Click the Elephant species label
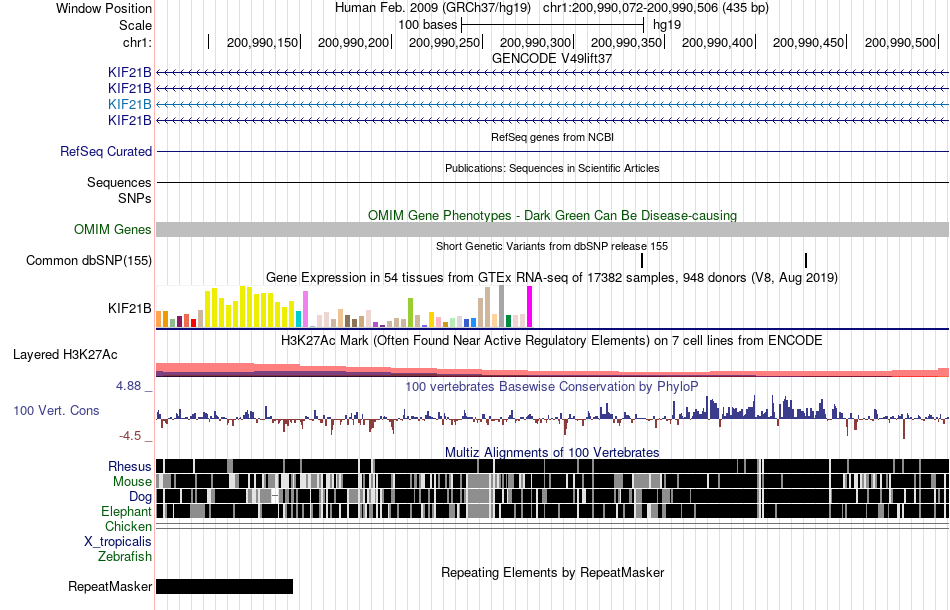The width and height of the screenshot is (950, 610). [126, 511]
